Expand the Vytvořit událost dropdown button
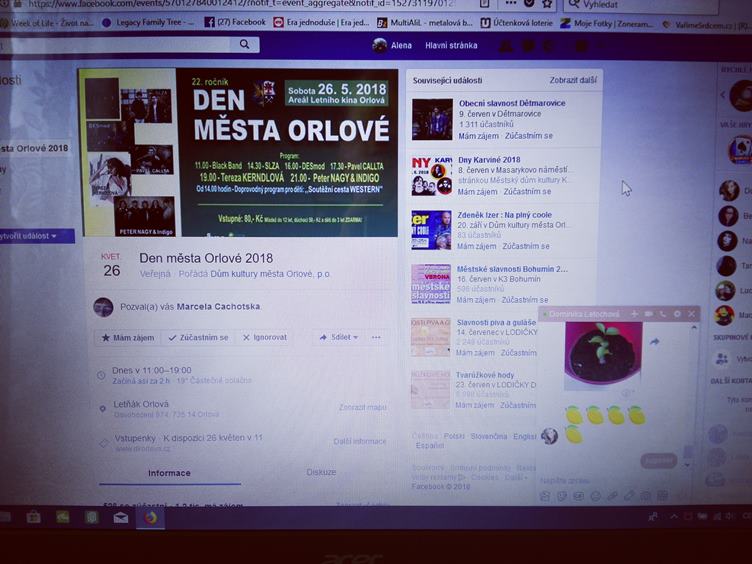This screenshot has width=752, height=564. click(35, 236)
